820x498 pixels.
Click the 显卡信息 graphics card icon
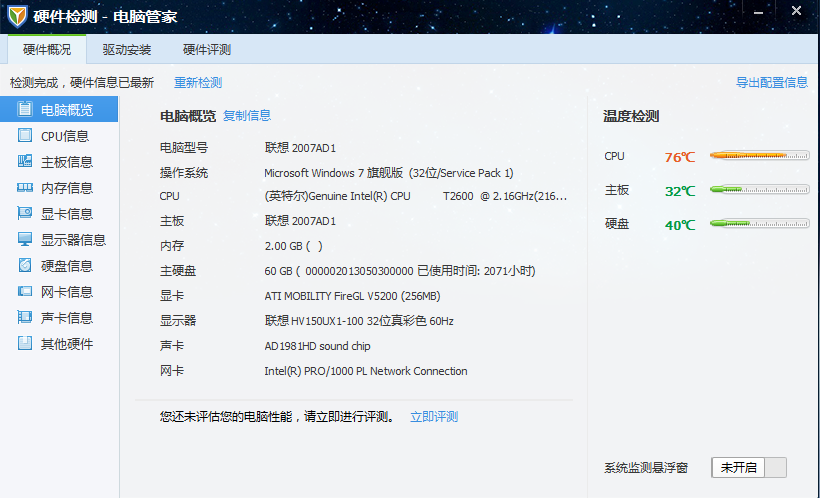[25, 213]
